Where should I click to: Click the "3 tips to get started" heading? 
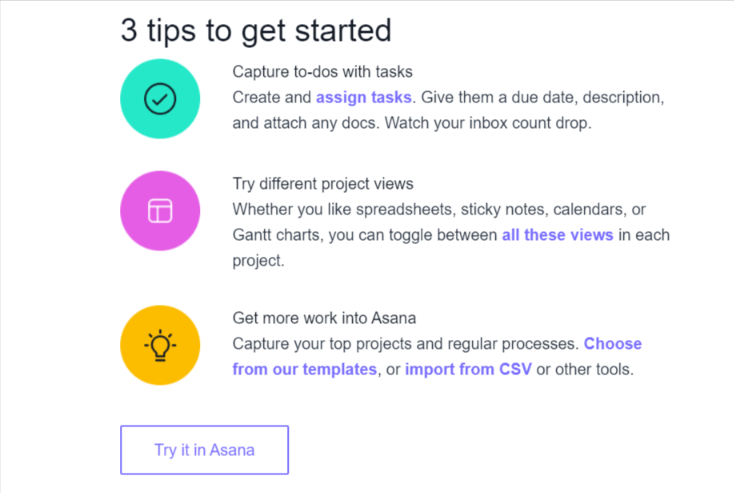(x=256, y=30)
